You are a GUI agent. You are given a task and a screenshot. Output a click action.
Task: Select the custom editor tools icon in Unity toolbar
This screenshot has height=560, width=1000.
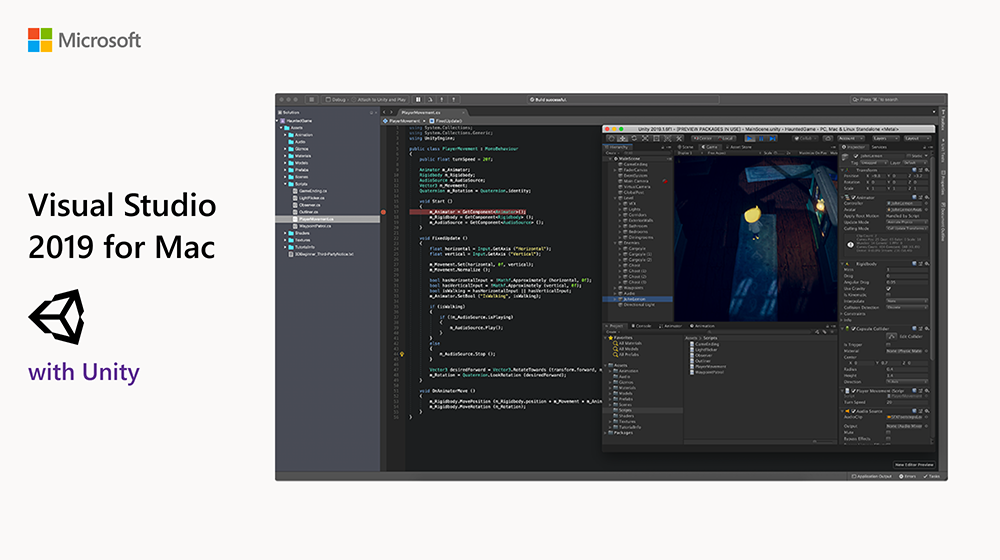coord(679,138)
